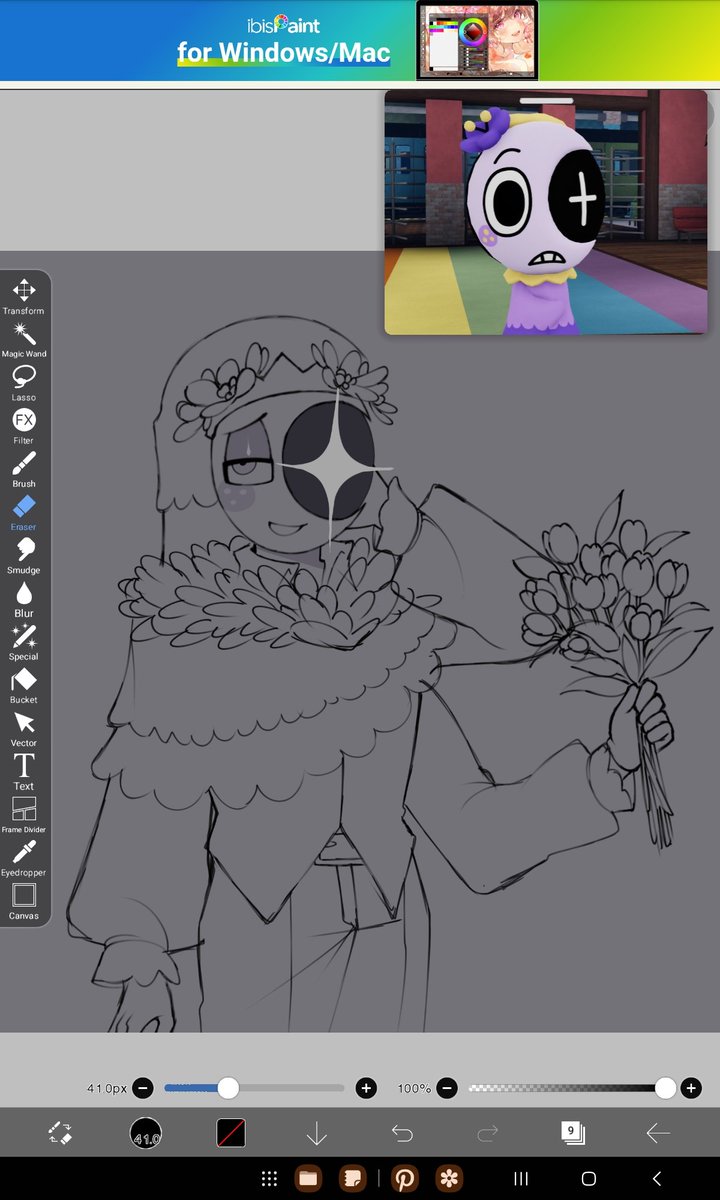Tap the ad's laptop preview image

477,40
